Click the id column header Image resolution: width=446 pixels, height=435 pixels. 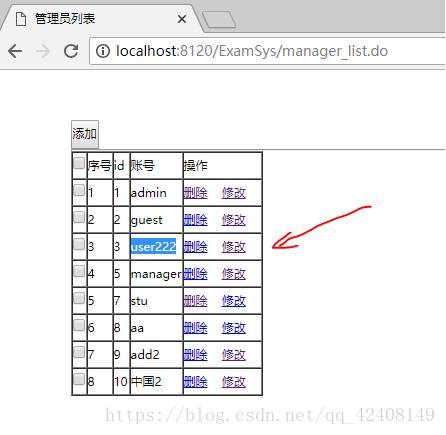pos(122,166)
